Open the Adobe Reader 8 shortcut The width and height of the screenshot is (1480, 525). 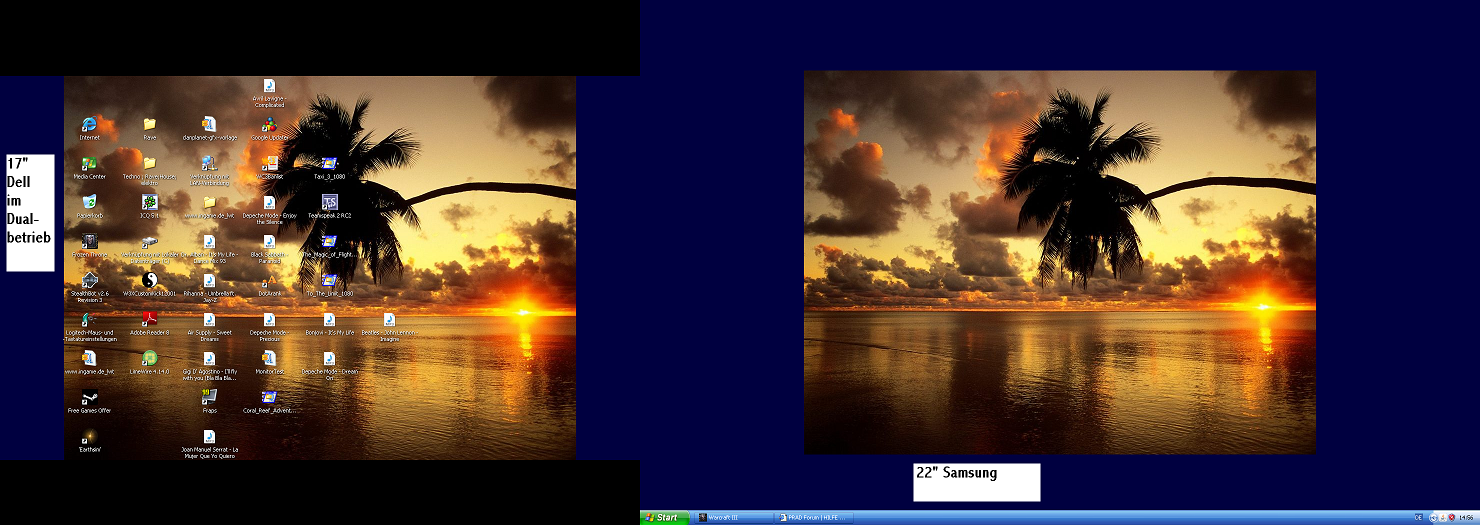tap(149, 320)
